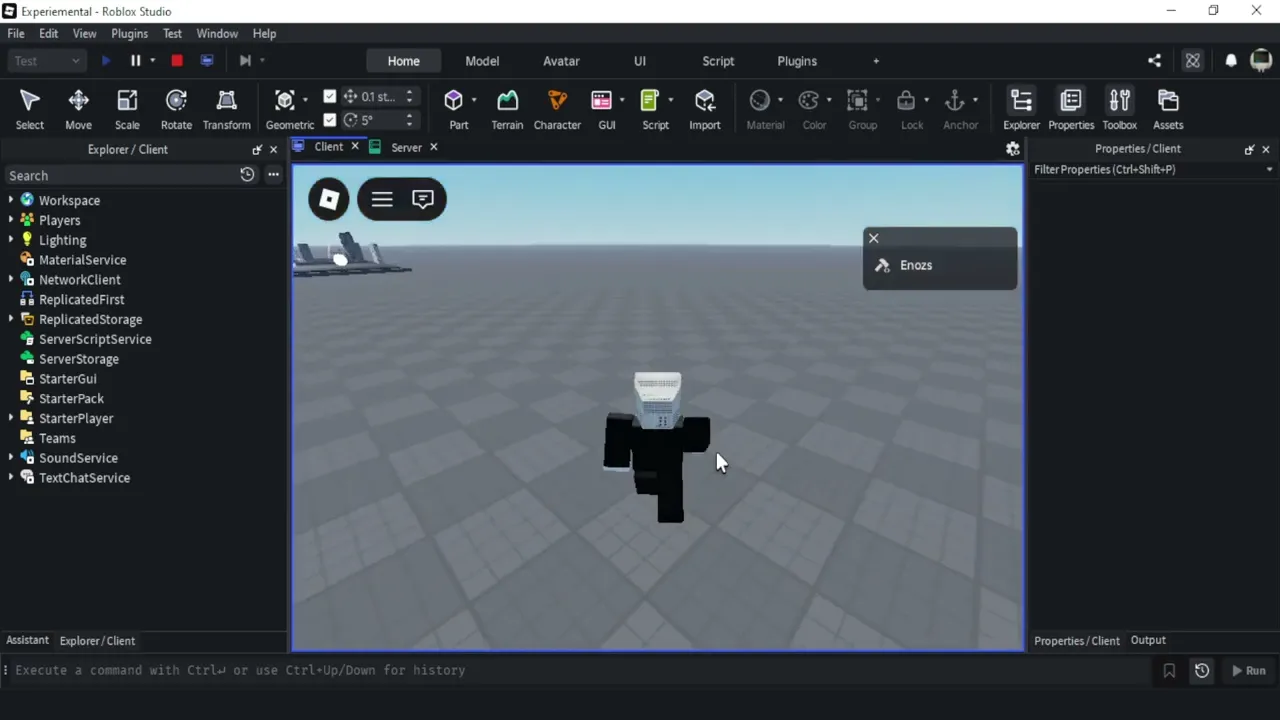Open the Part type dropdown arrow
This screenshot has height=720, width=1280.
click(474, 100)
